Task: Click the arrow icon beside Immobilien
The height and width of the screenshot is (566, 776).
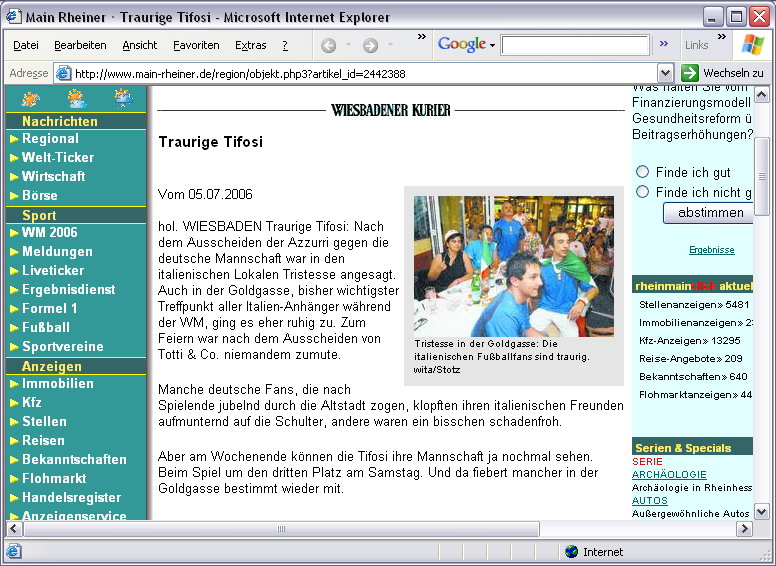Action: pos(14,384)
